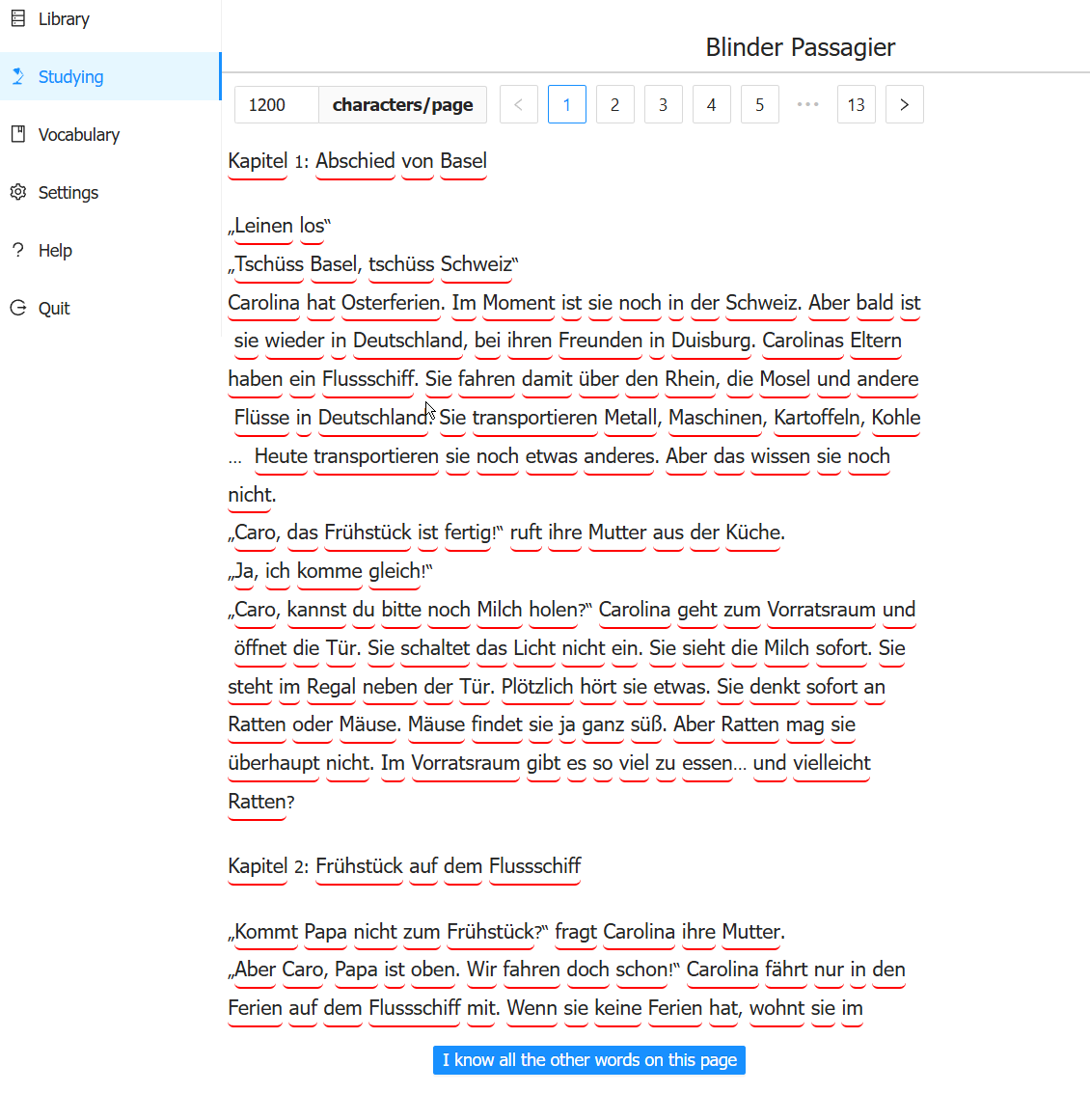The height and width of the screenshot is (1120, 1090).
Task: Click the pagination ellipsis to skip pages
Action: (808, 104)
